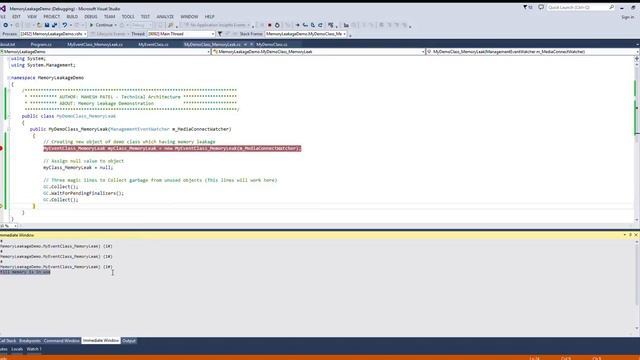Switch to the Output panel tab
Image resolution: width=640 pixels, height=360 pixels.
pyautogui.click(x=129, y=340)
